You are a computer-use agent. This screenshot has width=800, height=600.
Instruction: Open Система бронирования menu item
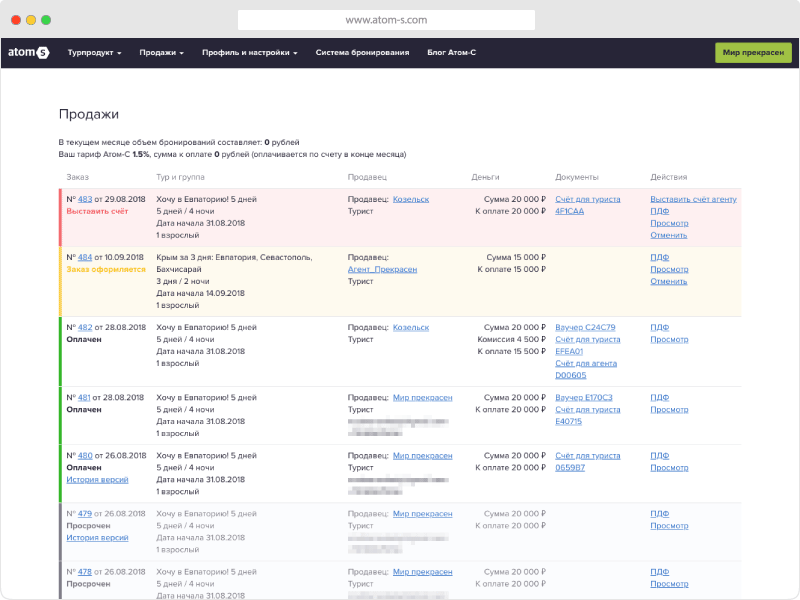click(x=362, y=53)
